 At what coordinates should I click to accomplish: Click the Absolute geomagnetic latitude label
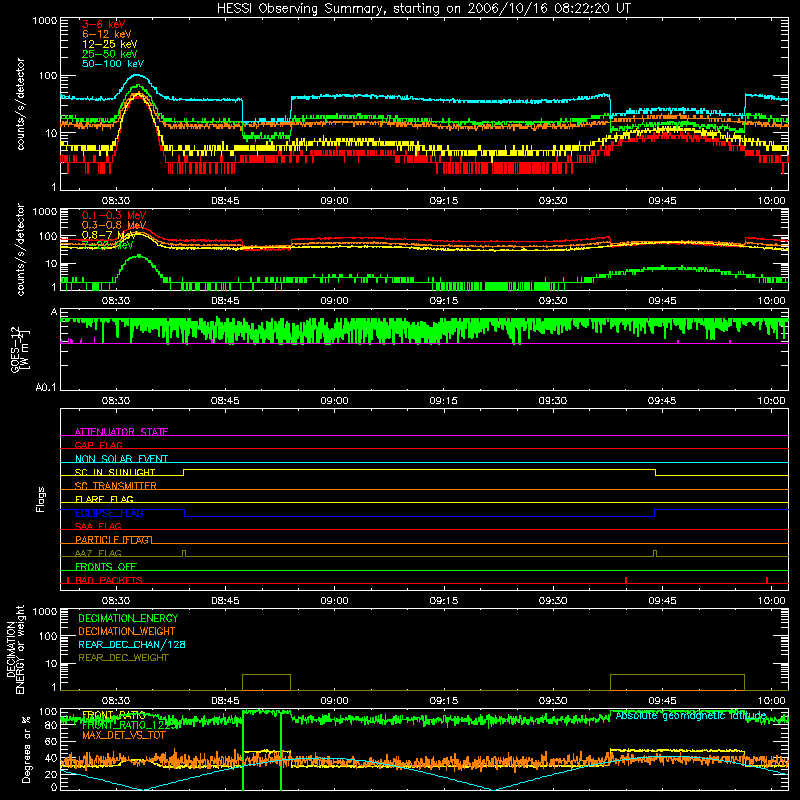[691, 716]
